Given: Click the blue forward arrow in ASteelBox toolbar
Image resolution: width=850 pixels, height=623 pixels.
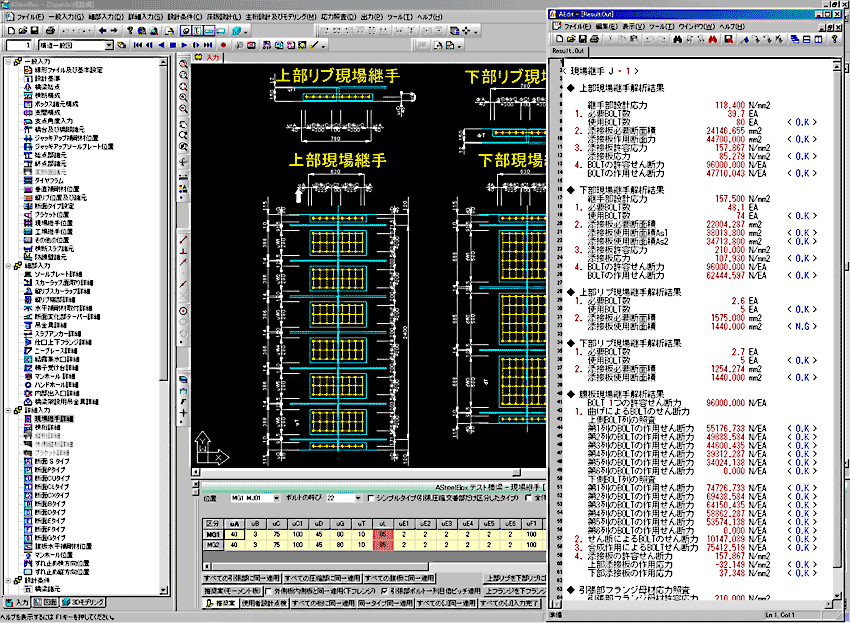Looking at the screenshot, I should pyautogui.click(x=114, y=31).
